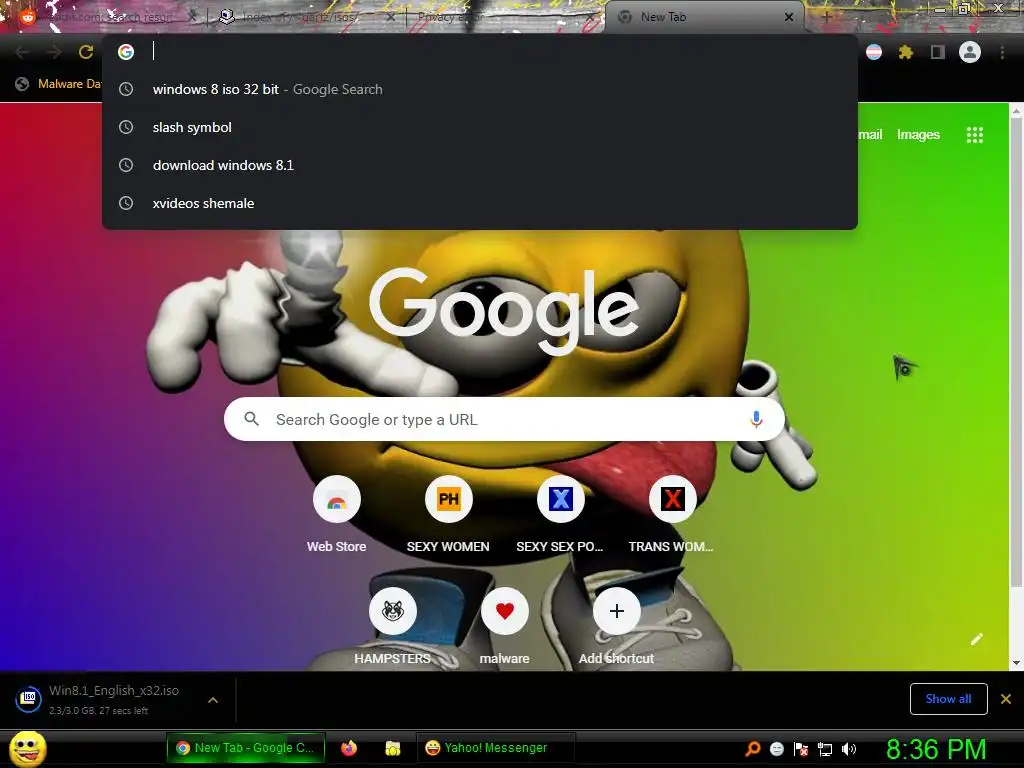Click the striped flag extension icon
Viewport: 1024px width, 768px height.
874,52
